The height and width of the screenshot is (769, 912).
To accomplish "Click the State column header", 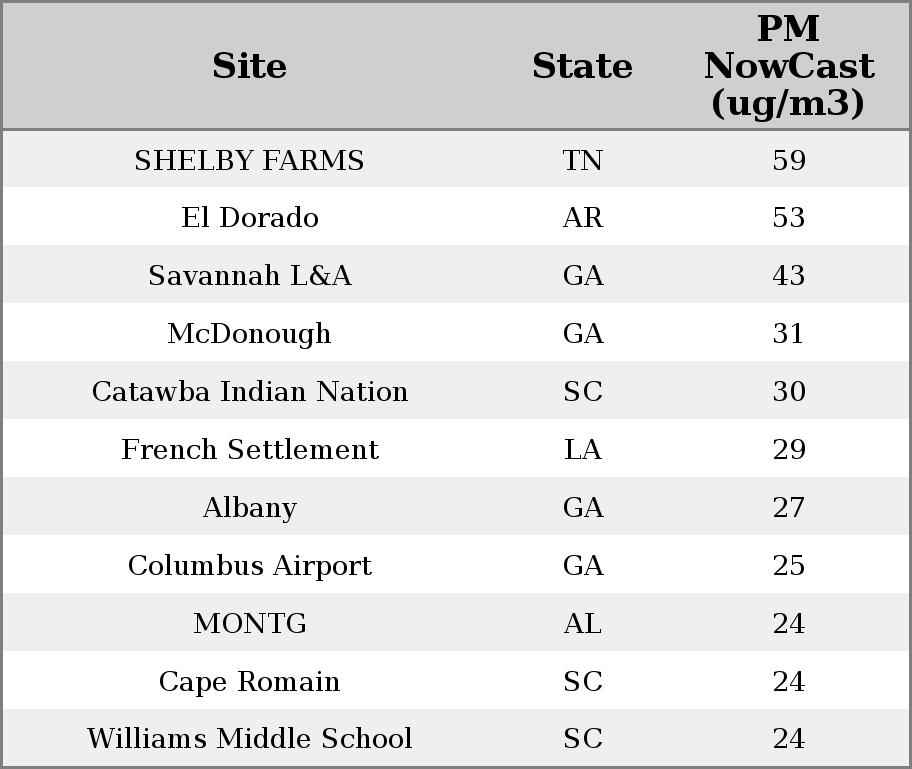I will pyautogui.click(x=582, y=66).
